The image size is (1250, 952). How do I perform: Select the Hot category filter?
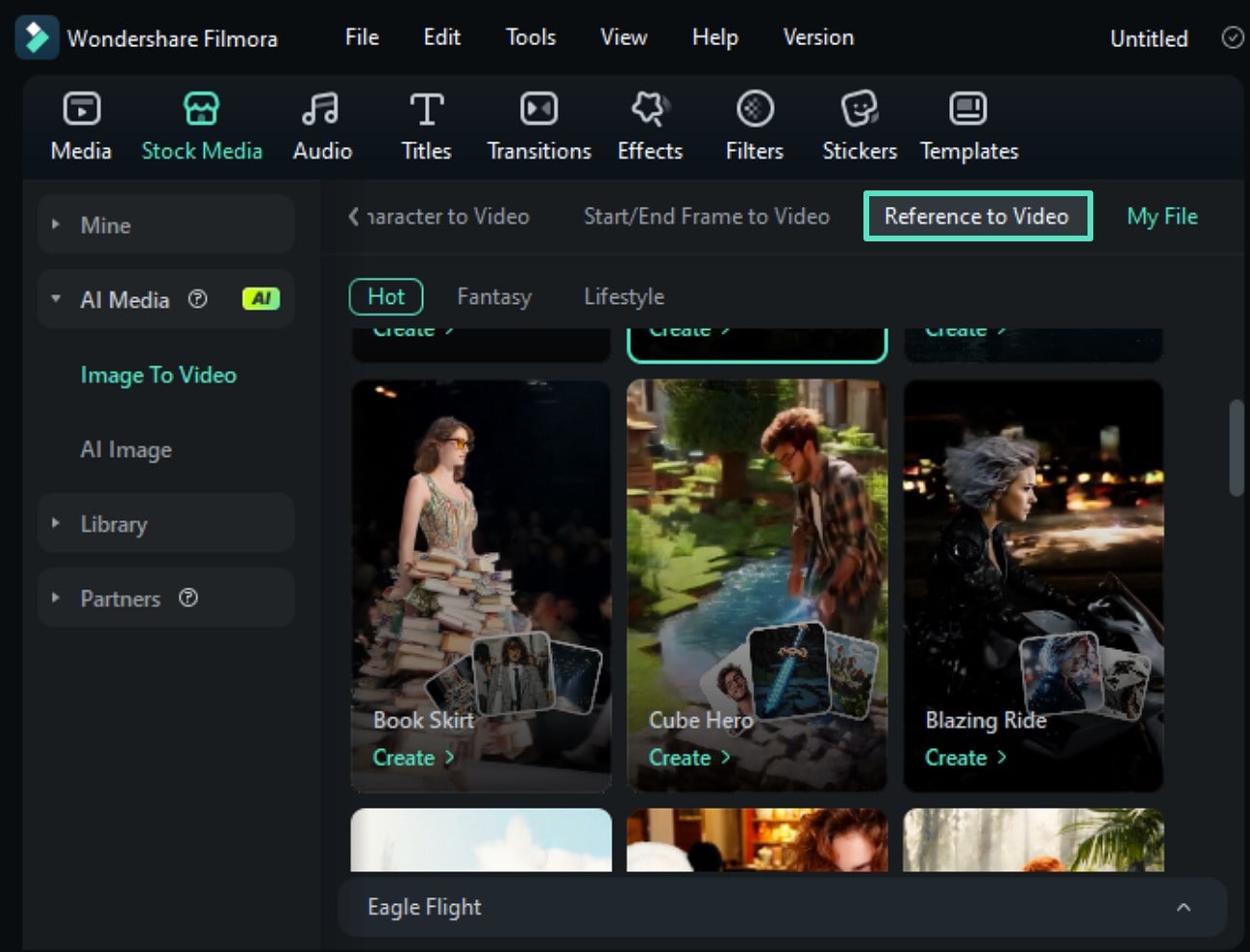(386, 296)
